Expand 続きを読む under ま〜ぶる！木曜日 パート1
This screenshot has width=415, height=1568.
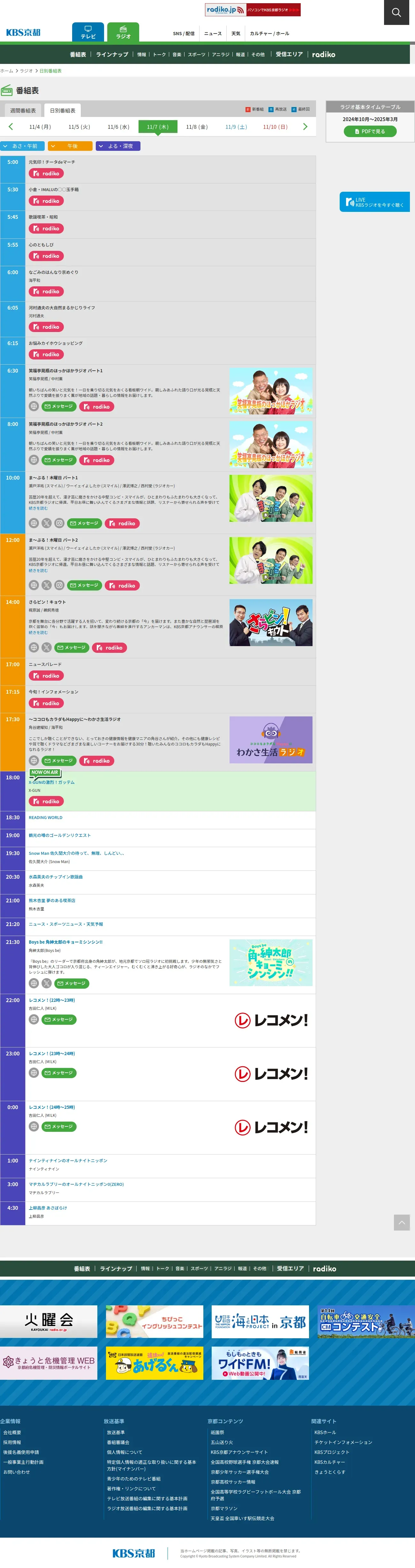38,508
